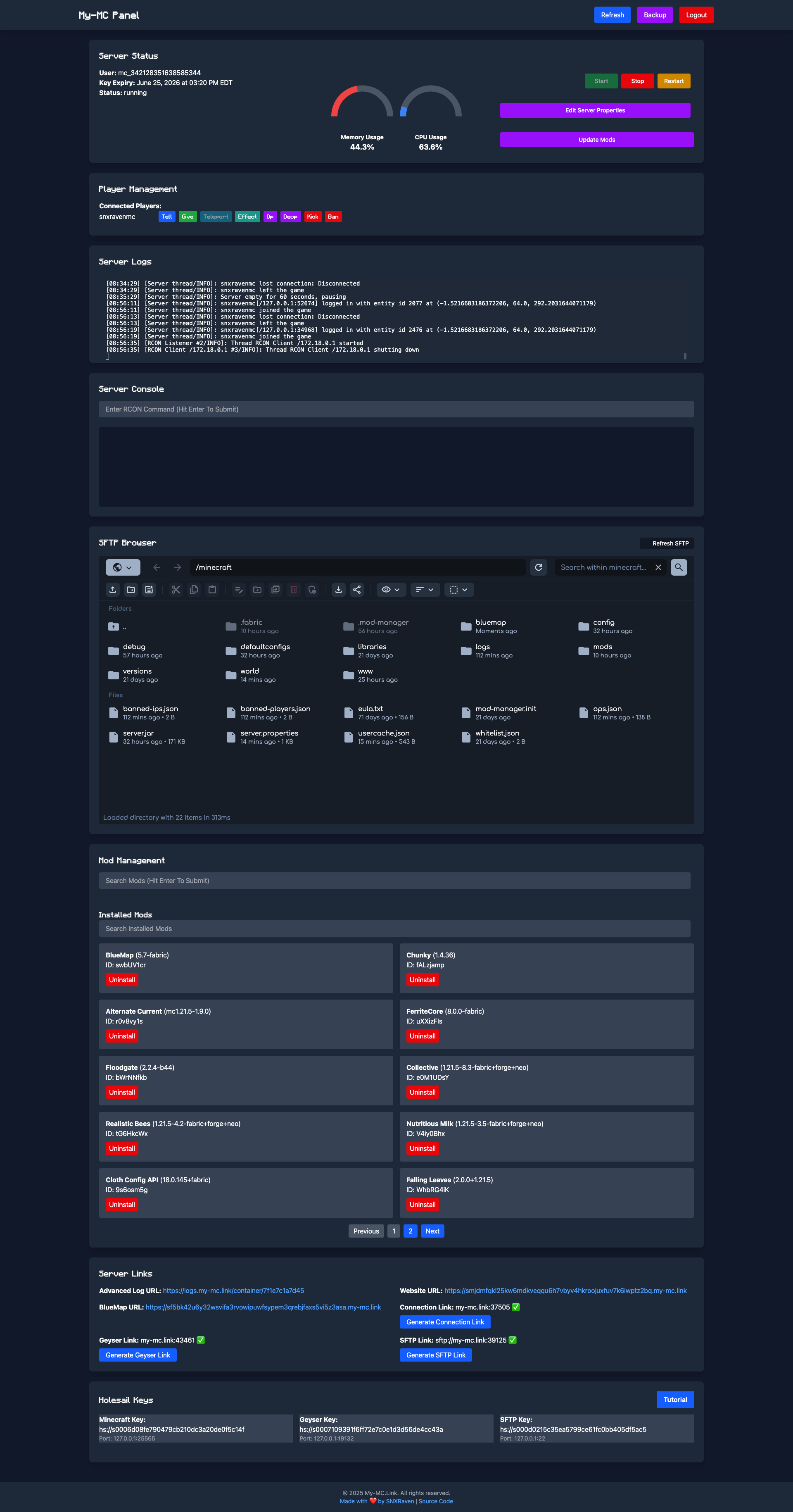Click the permissions shield icon

312,589
